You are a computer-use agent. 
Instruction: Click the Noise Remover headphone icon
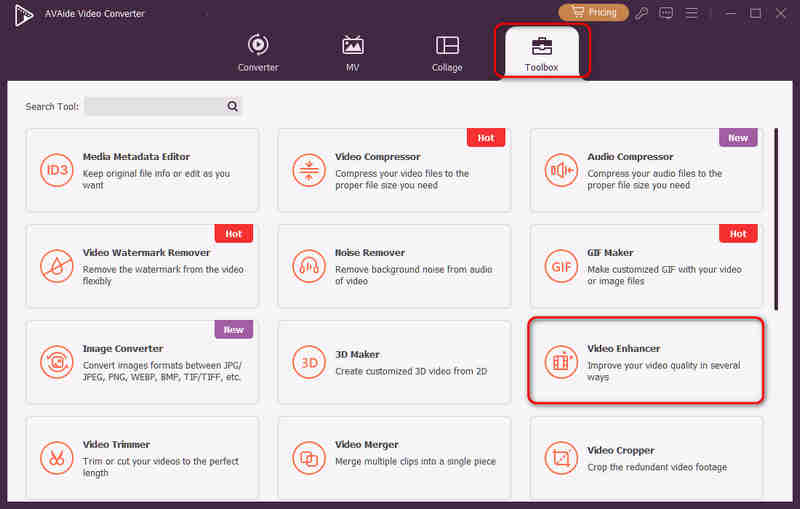coord(309,266)
